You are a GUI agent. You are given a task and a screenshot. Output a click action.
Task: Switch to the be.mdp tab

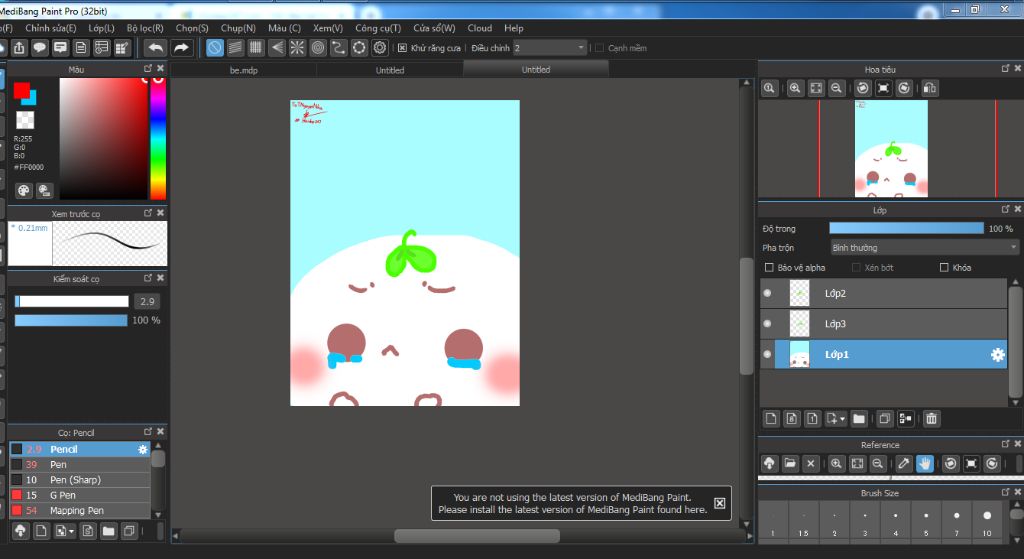pyautogui.click(x=243, y=70)
